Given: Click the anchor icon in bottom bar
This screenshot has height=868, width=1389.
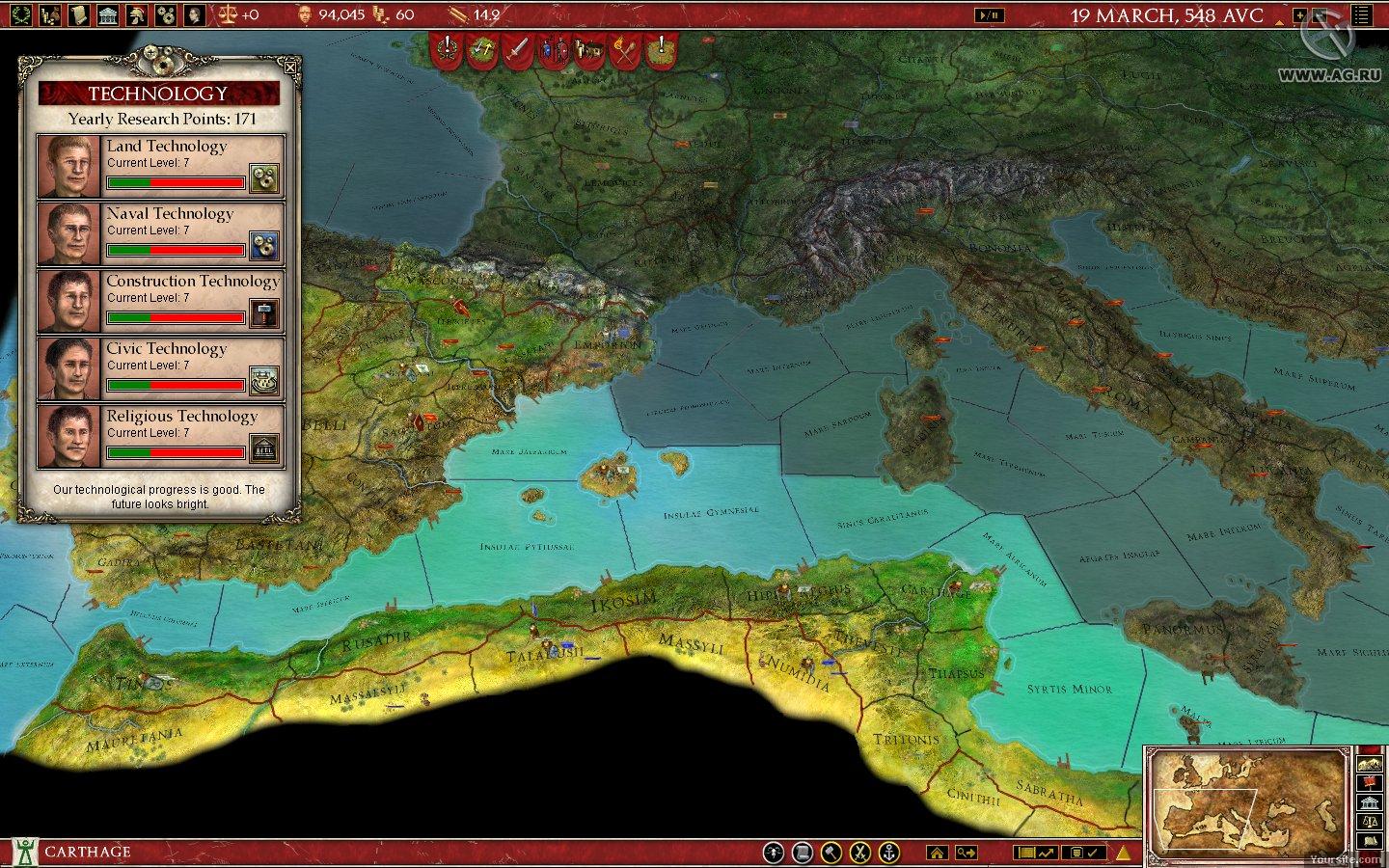Looking at the screenshot, I should [888, 853].
